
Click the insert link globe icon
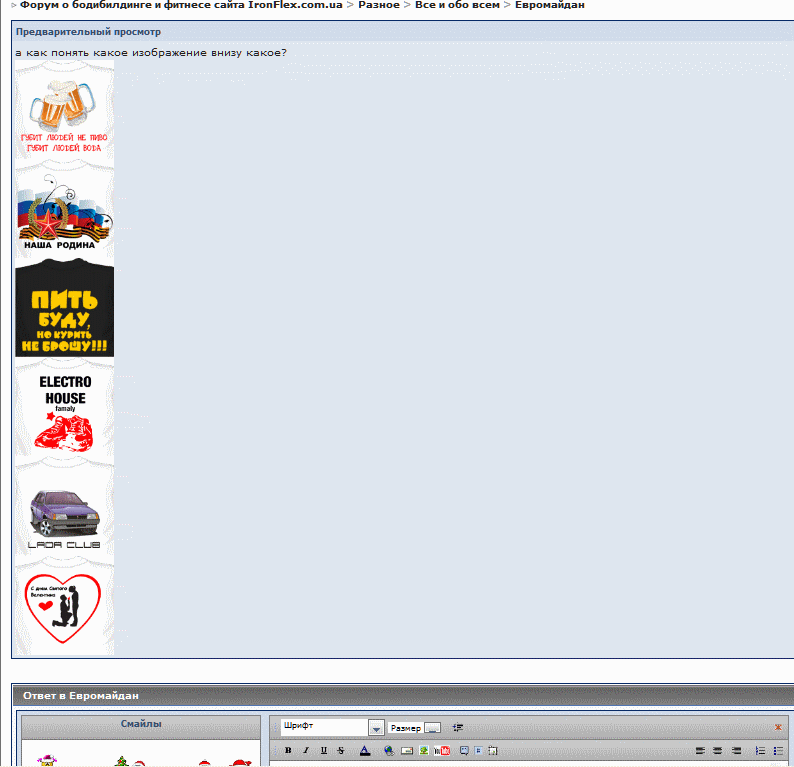pos(389,750)
